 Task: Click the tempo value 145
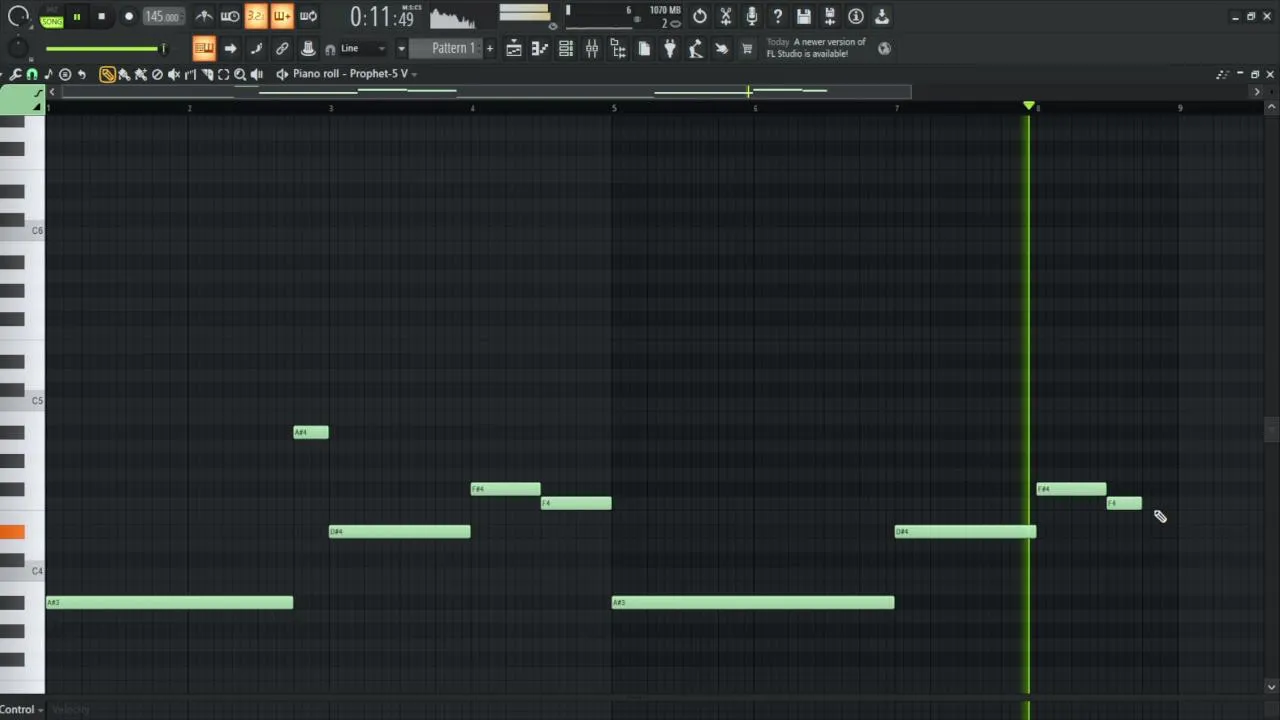coord(162,16)
